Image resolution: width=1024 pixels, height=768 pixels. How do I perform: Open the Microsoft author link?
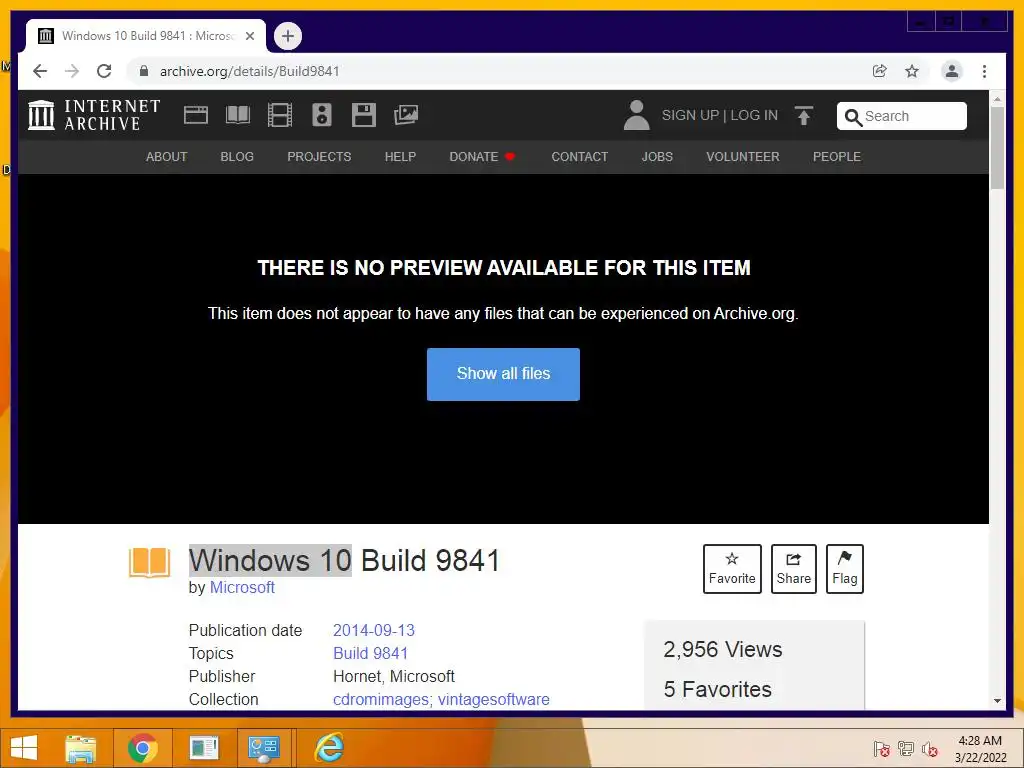(242, 588)
